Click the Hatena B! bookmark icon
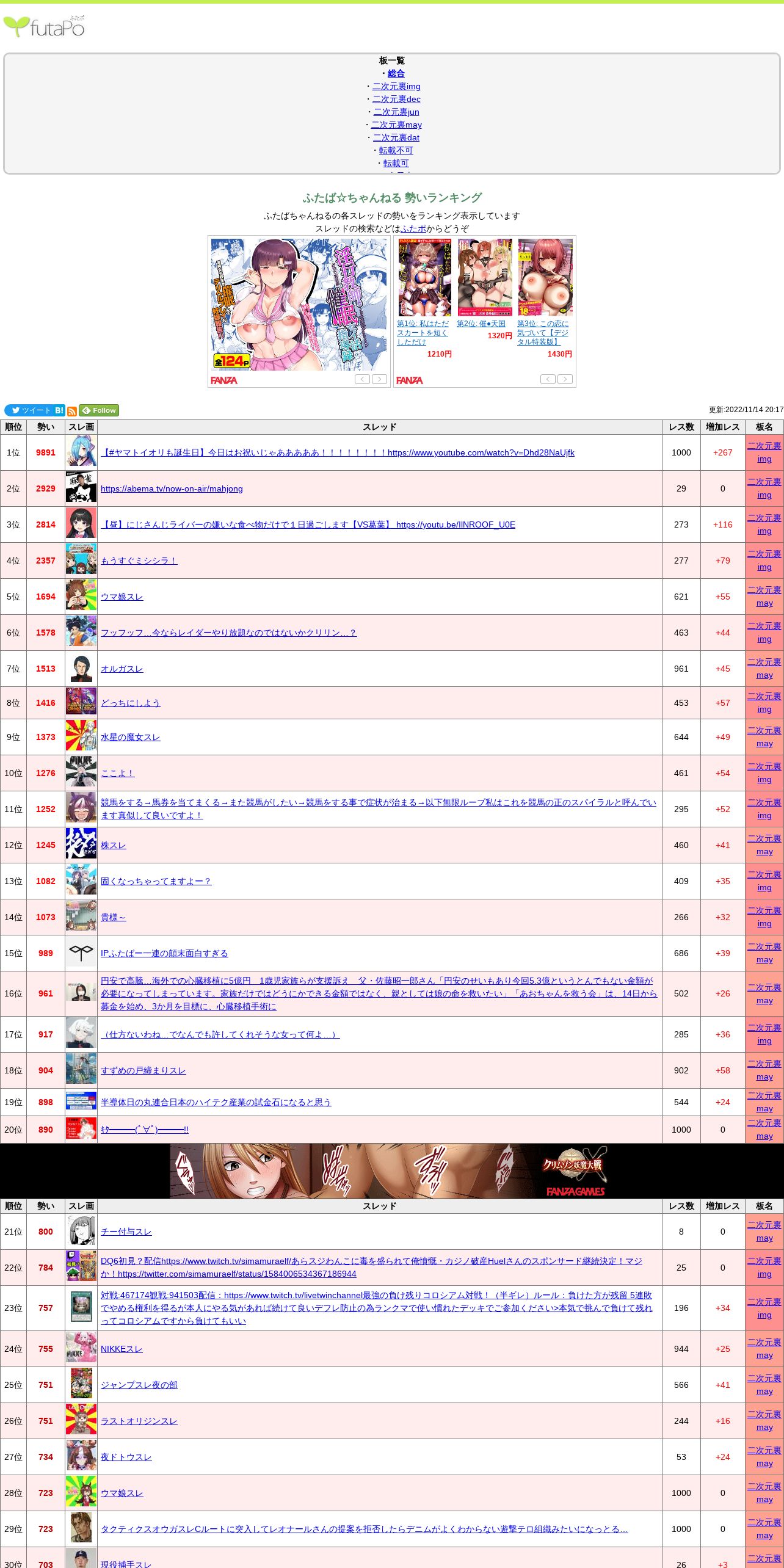The height and width of the screenshot is (1568, 784). click(59, 410)
